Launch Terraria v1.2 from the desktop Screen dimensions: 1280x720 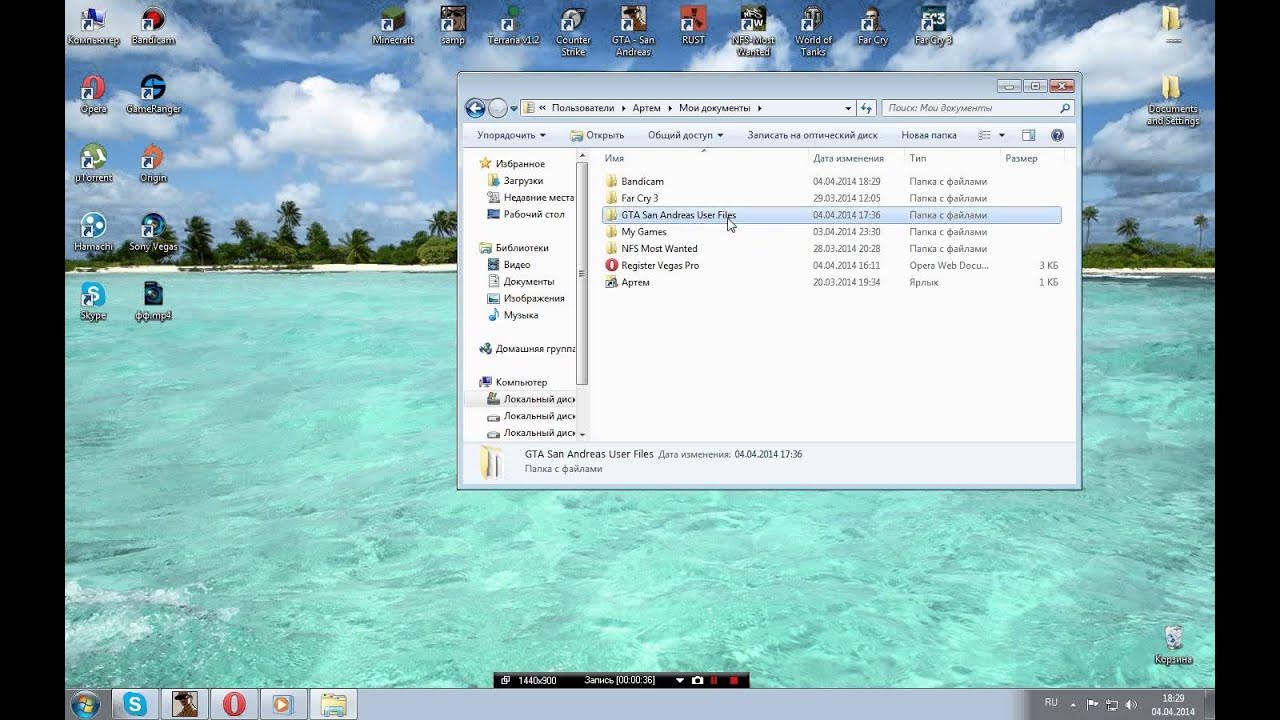(513, 26)
